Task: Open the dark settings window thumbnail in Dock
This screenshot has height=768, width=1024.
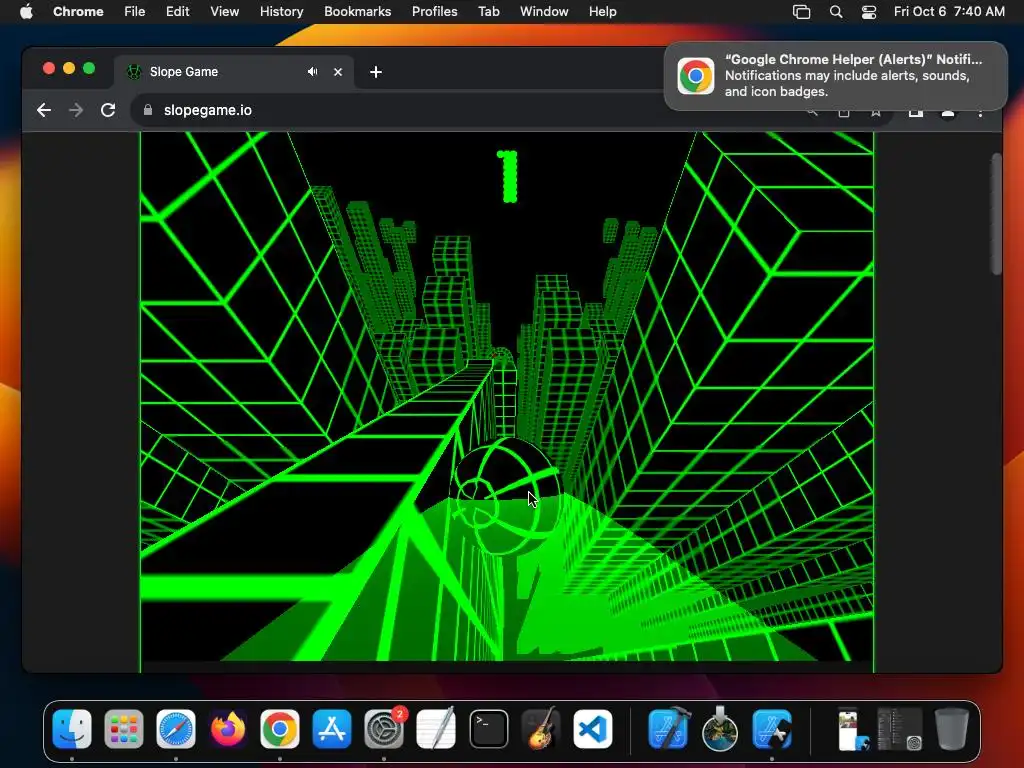Action: (x=900, y=729)
